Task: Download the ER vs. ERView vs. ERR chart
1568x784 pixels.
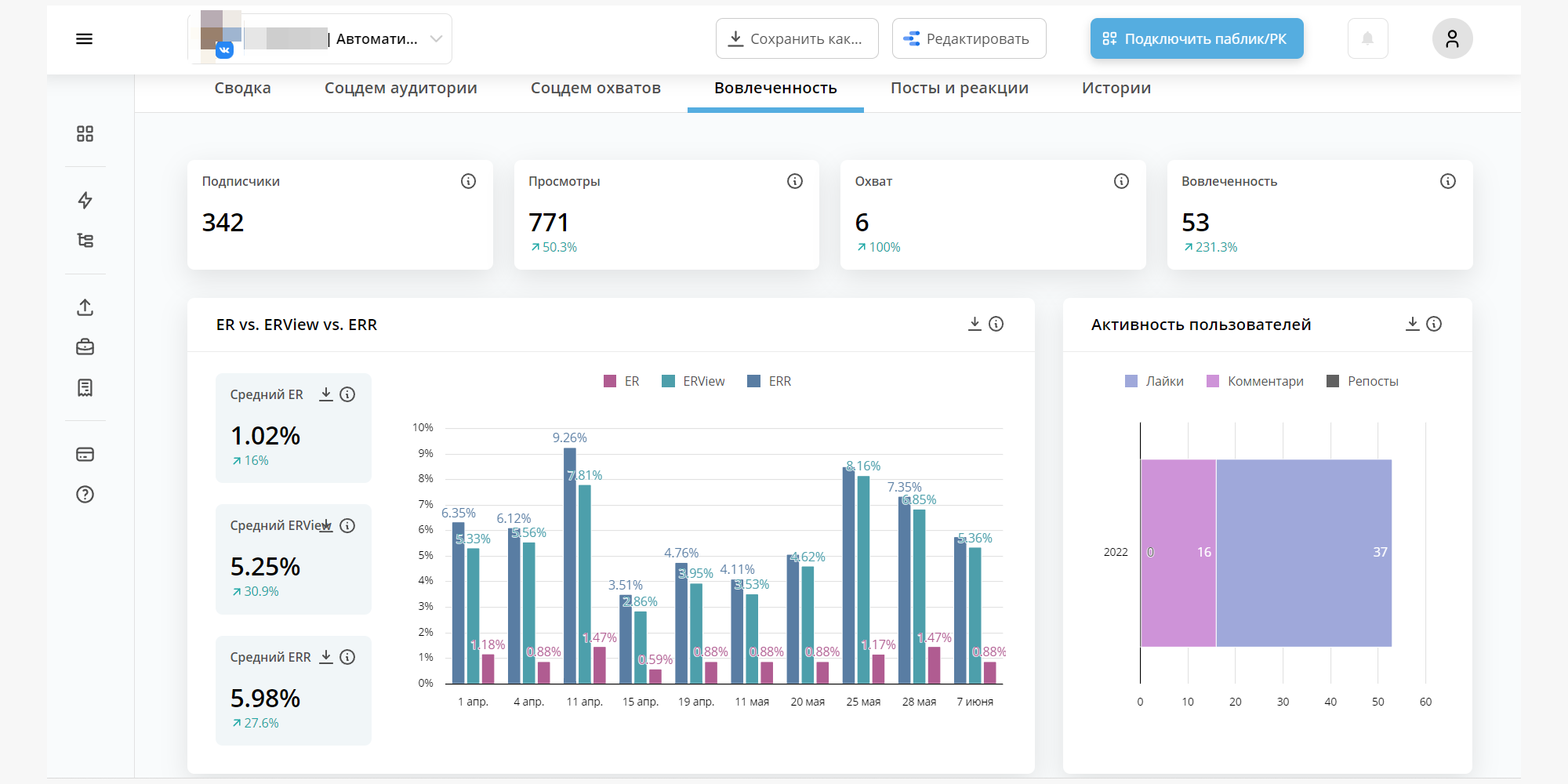Action: point(975,324)
